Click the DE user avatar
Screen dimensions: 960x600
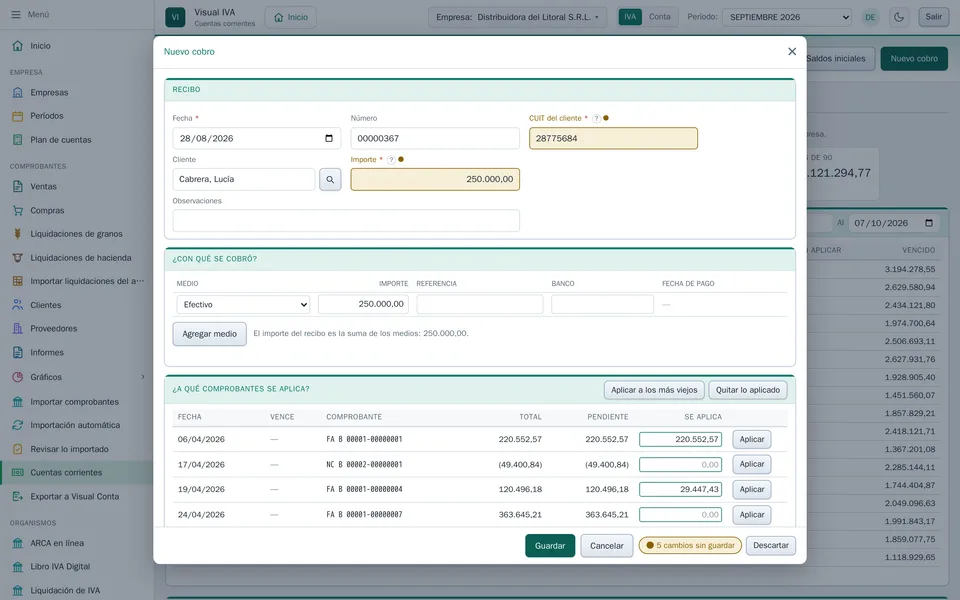[870, 17]
